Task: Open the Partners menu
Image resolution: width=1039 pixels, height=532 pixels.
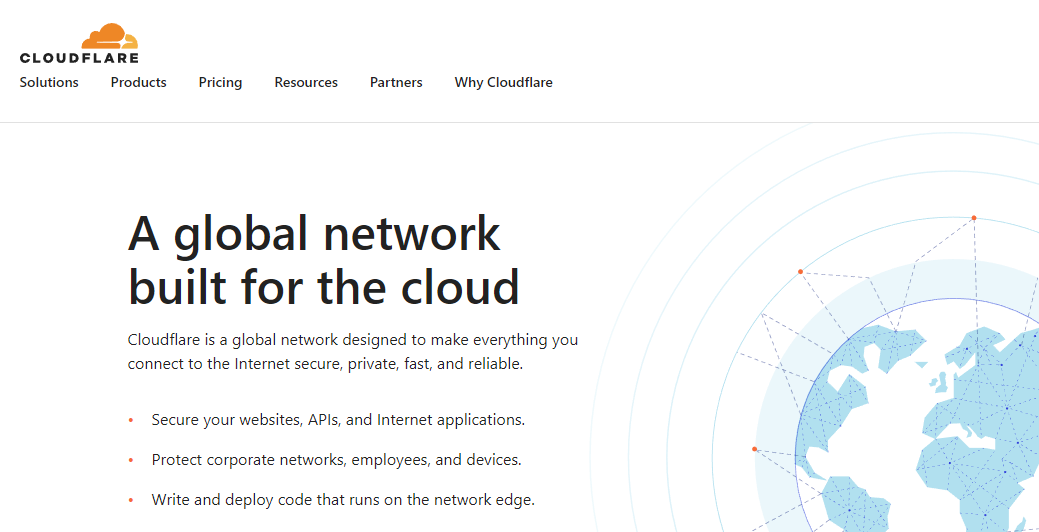Action: tap(396, 83)
